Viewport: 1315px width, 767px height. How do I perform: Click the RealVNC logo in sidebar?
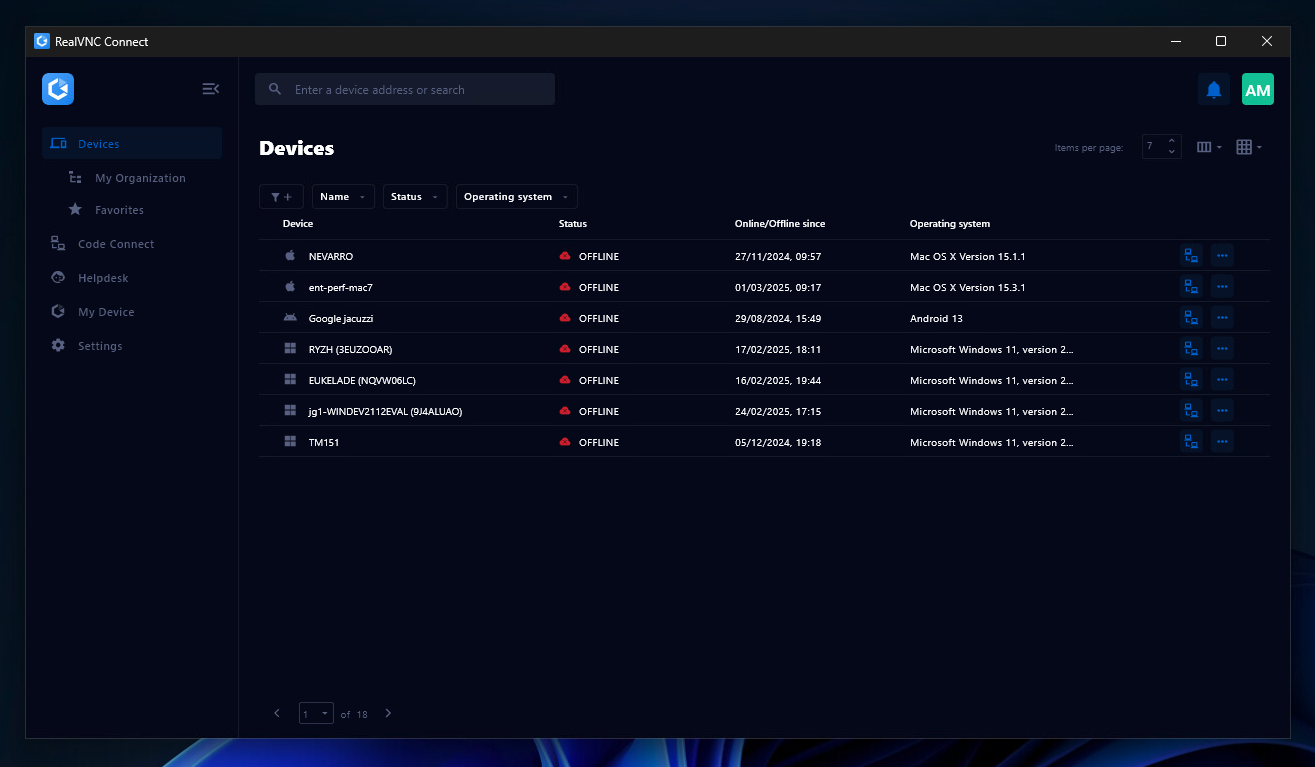(58, 89)
